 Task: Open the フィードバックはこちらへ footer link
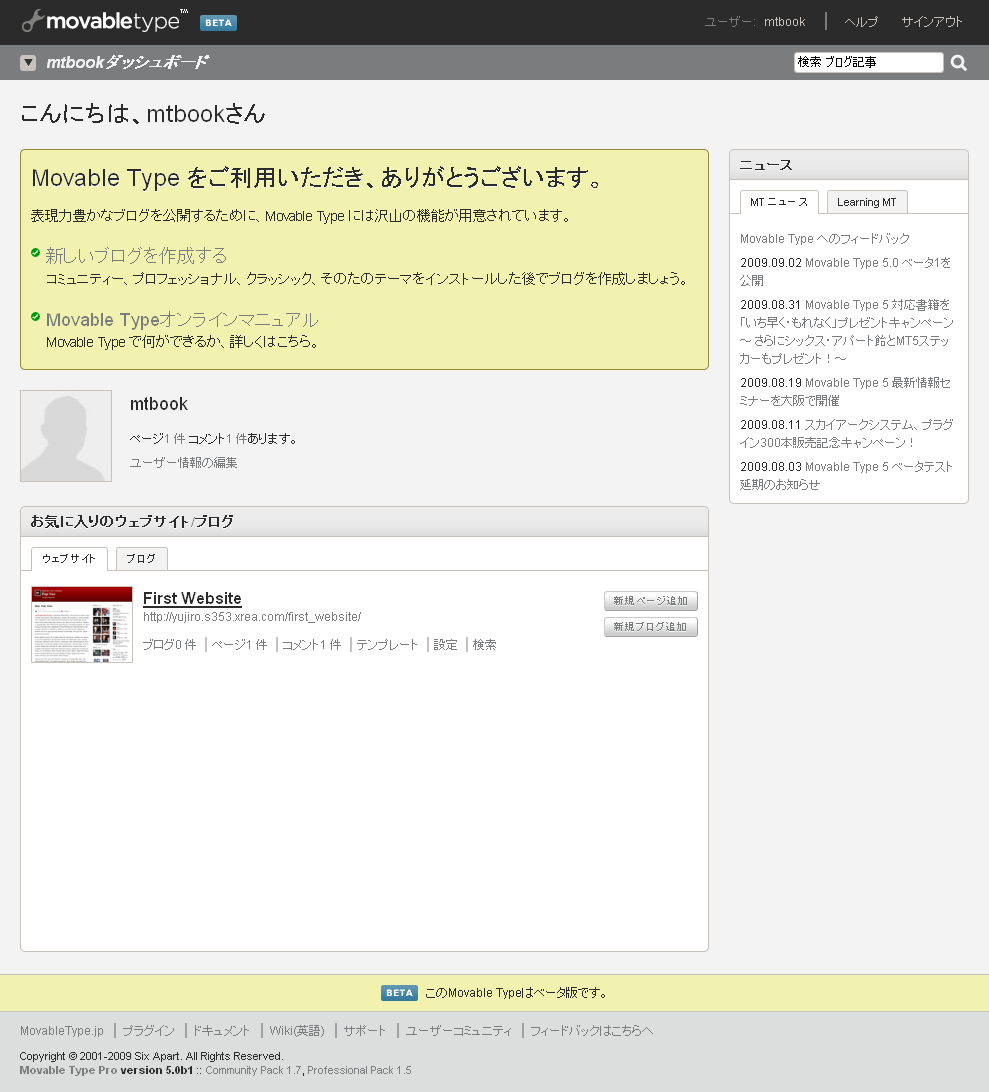tap(591, 1031)
